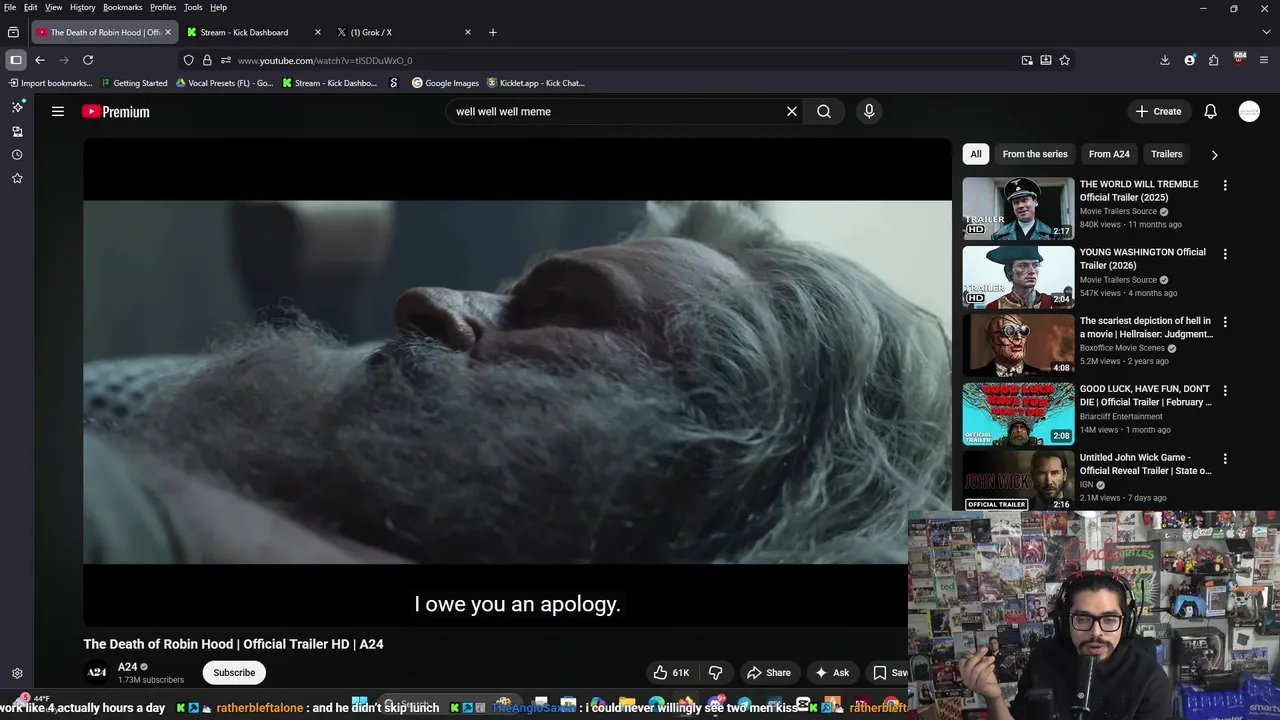This screenshot has height=720, width=1280.
Task: Click the YouTube URL in address bar
Action: click(x=325, y=61)
